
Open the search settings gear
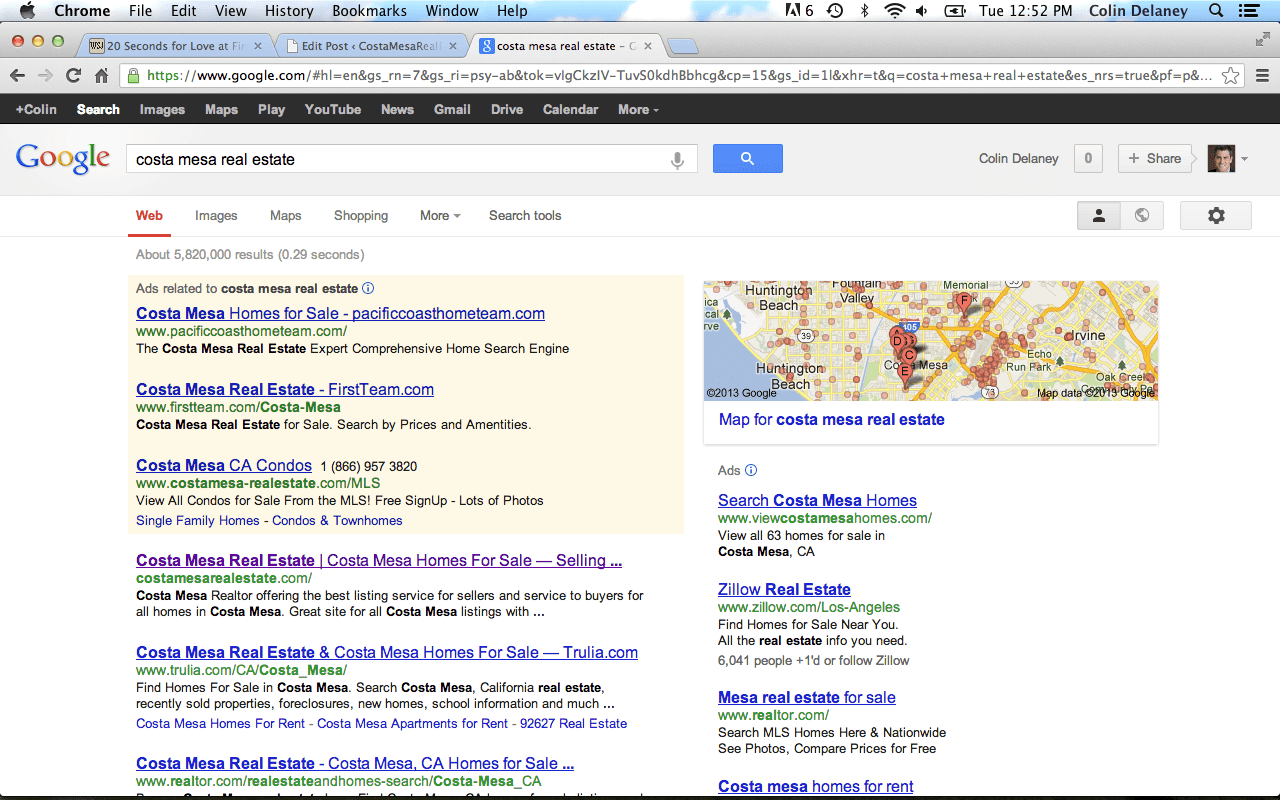[1216, 215]
